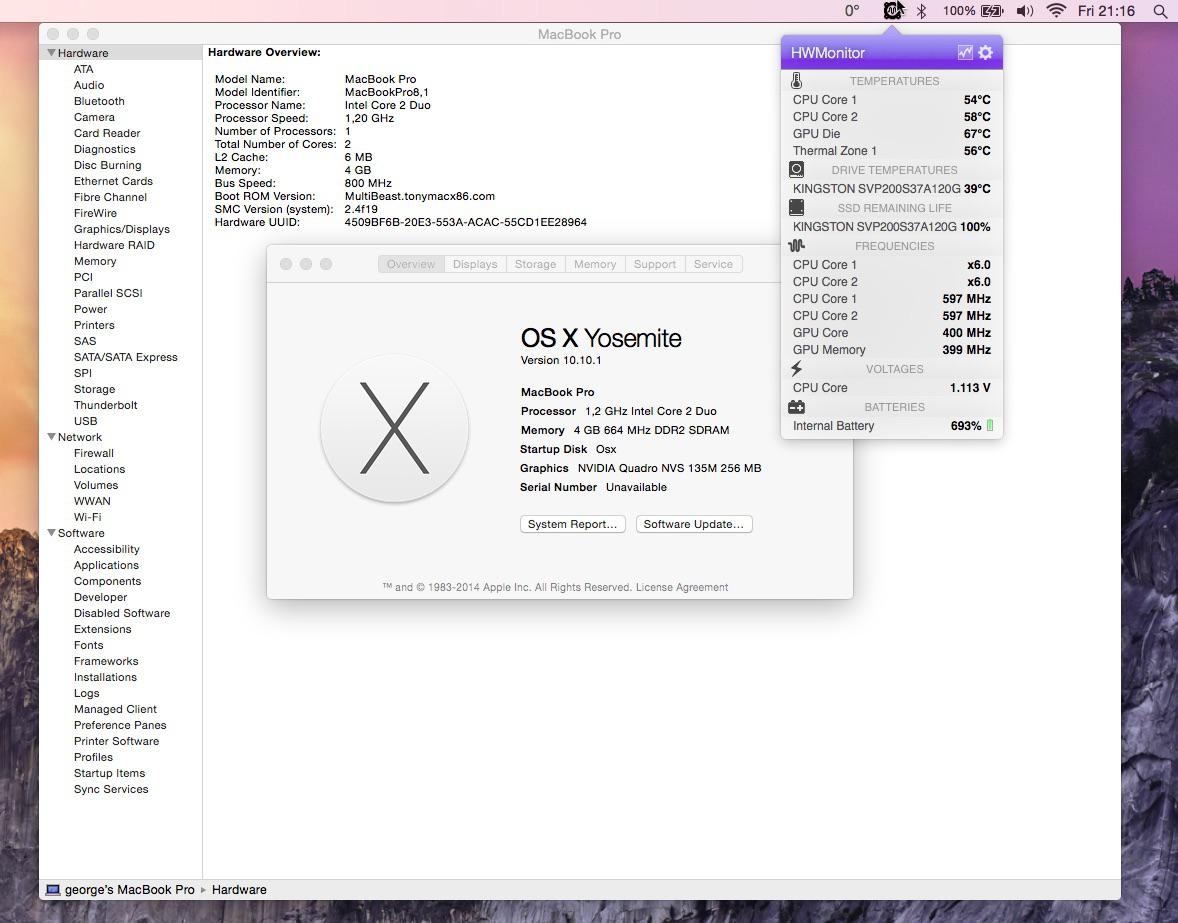Screen dimensions: 1178x923
Task: Collapse the Network section triangle
Action: click(51, 437)
